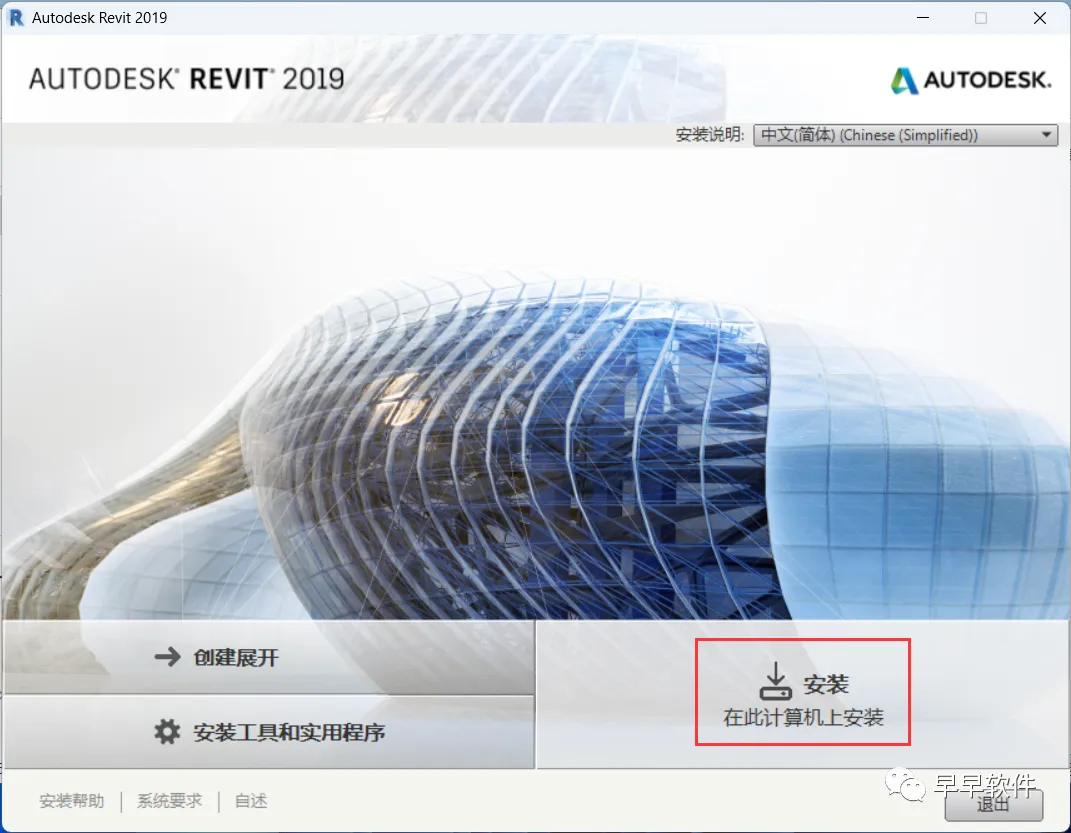
Task: Click the 创建展开 label
Action: point(236,658)
